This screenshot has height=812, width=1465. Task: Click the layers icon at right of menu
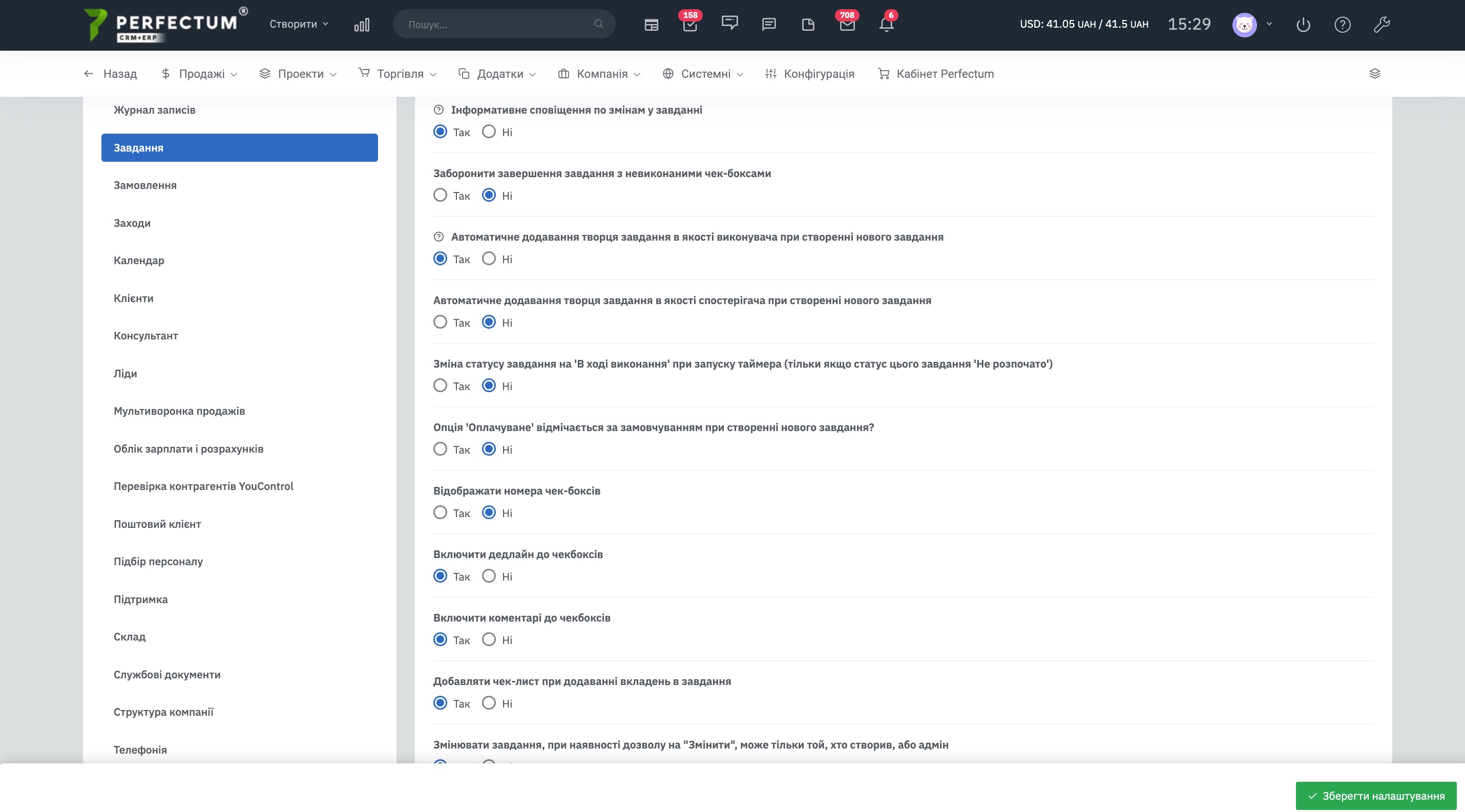click(1374, 73)
